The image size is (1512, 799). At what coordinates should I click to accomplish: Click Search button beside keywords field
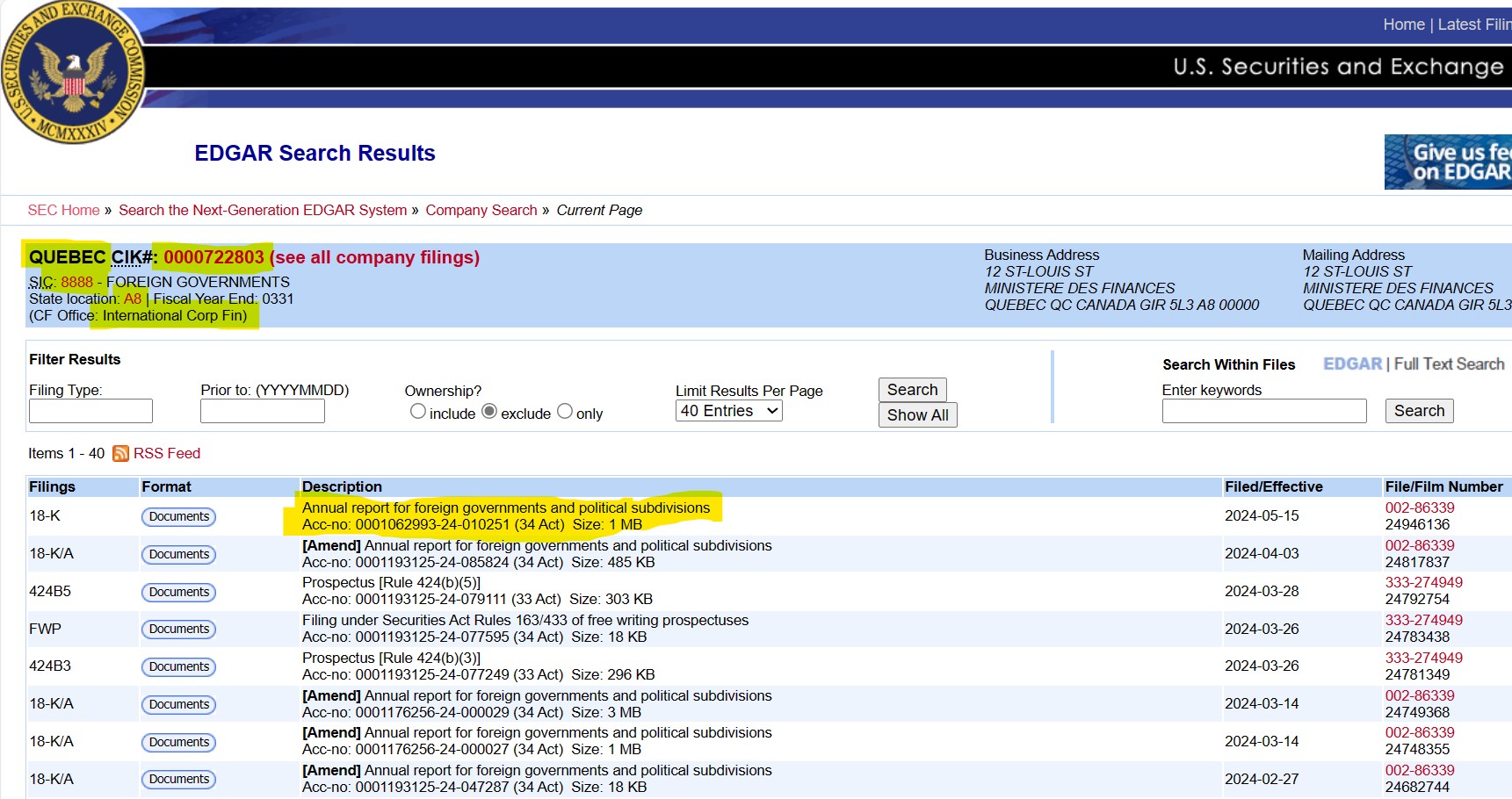pos(1420,411)
